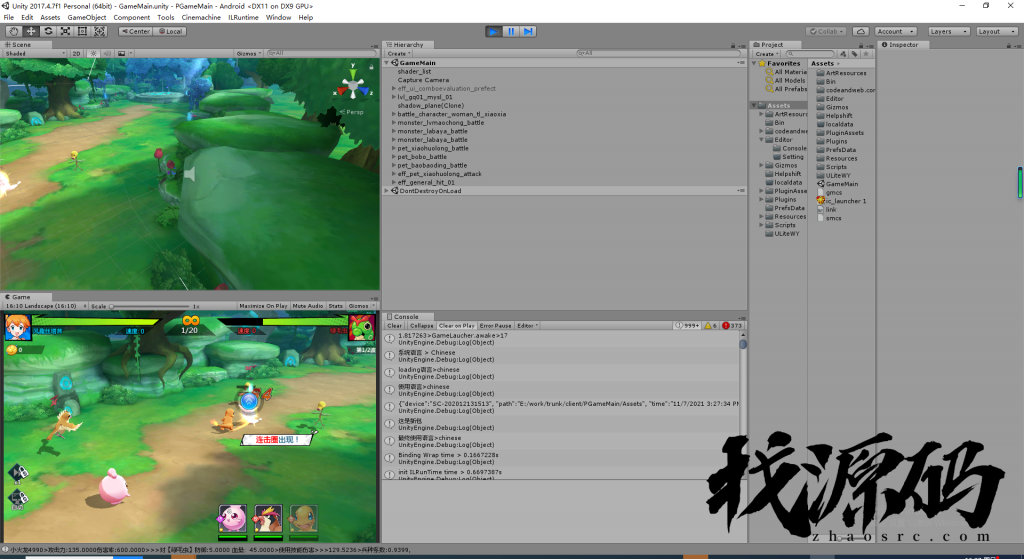Viewport: 1024px width, 559px height.
Task: Toggle console errors count 373
Action: [732, 325]
